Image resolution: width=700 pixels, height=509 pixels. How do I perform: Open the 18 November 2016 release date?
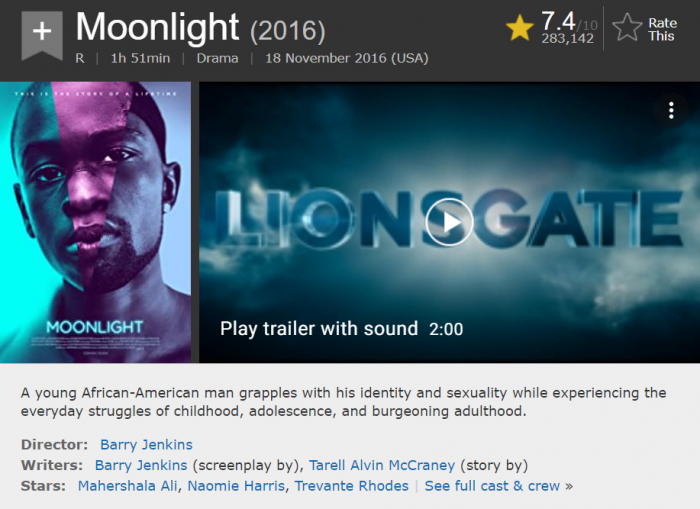tap(346, 58)
